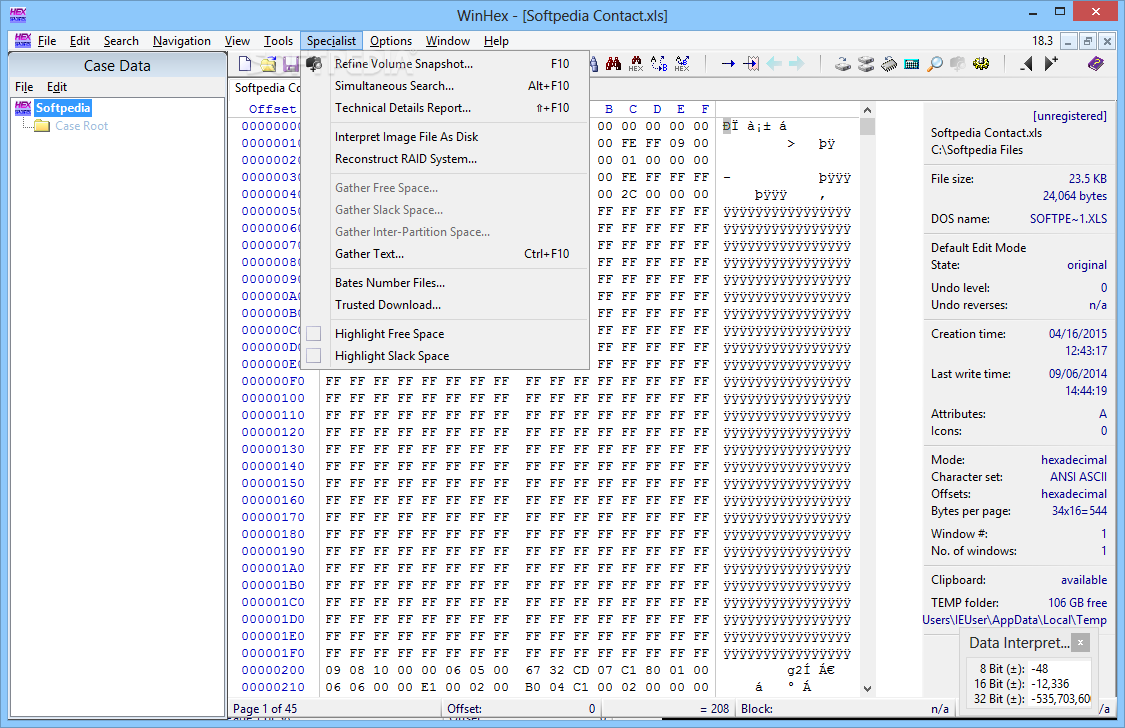The height and width of the screenshot is (728, 1125).
Task: Select the Case Root tree item
Action: coord(82,126)
